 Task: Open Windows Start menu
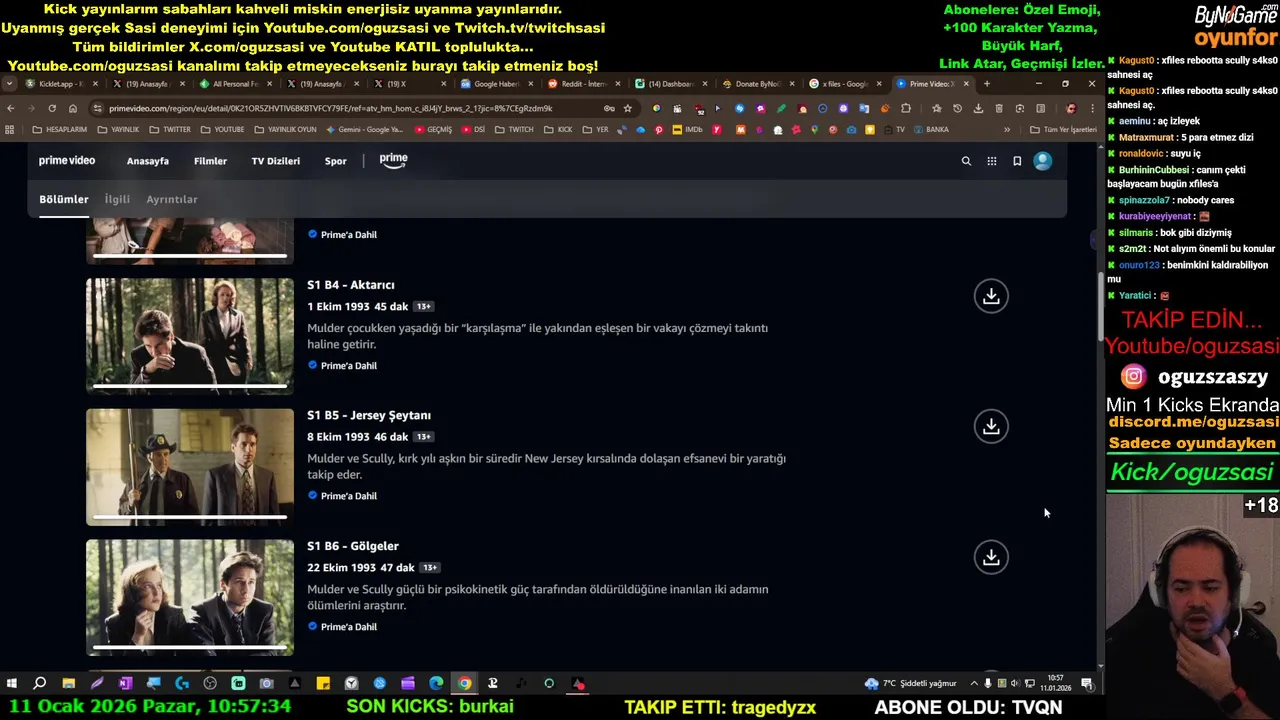pos(12,683)
